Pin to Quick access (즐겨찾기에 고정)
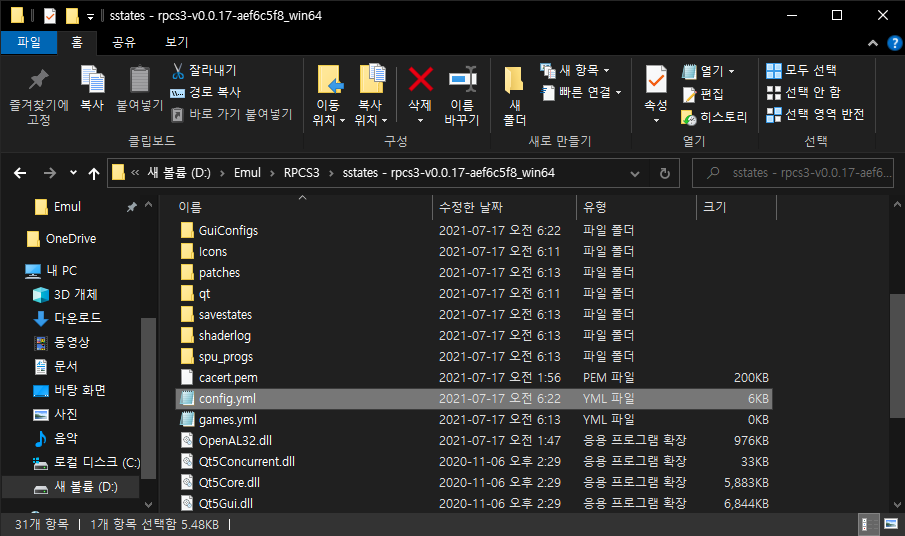This screenshot has width=905, height=536. tap(39, 96)
